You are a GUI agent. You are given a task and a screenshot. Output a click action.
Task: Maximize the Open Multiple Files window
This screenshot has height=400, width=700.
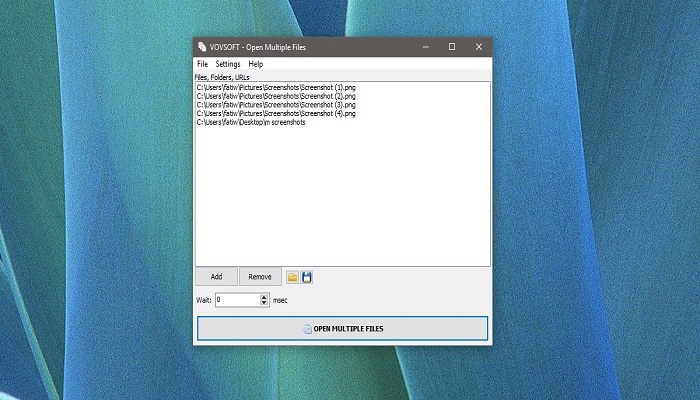click(451, 47)
